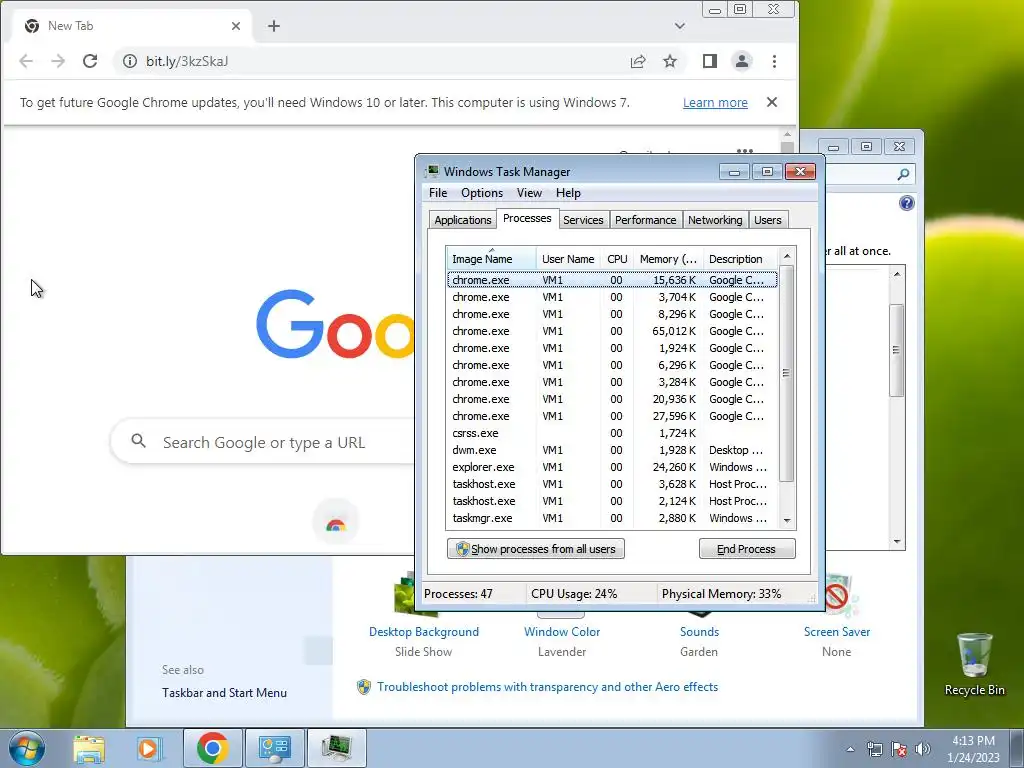This screenshot has width=1024, height=768.
Task: Open Screen Saver in Personalization window
Action: (x=837, y=632)
